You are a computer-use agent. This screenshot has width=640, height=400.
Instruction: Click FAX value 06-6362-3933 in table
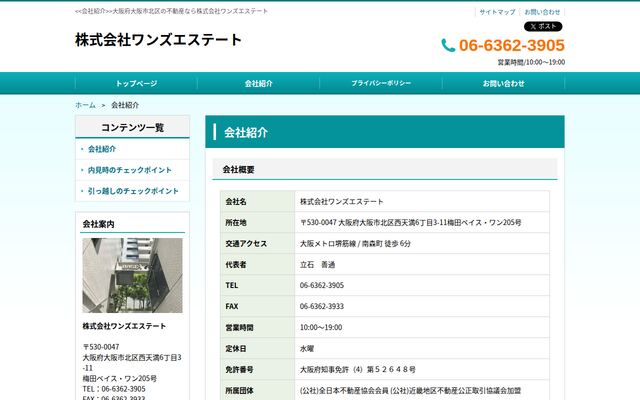click(x=322, y=306)
